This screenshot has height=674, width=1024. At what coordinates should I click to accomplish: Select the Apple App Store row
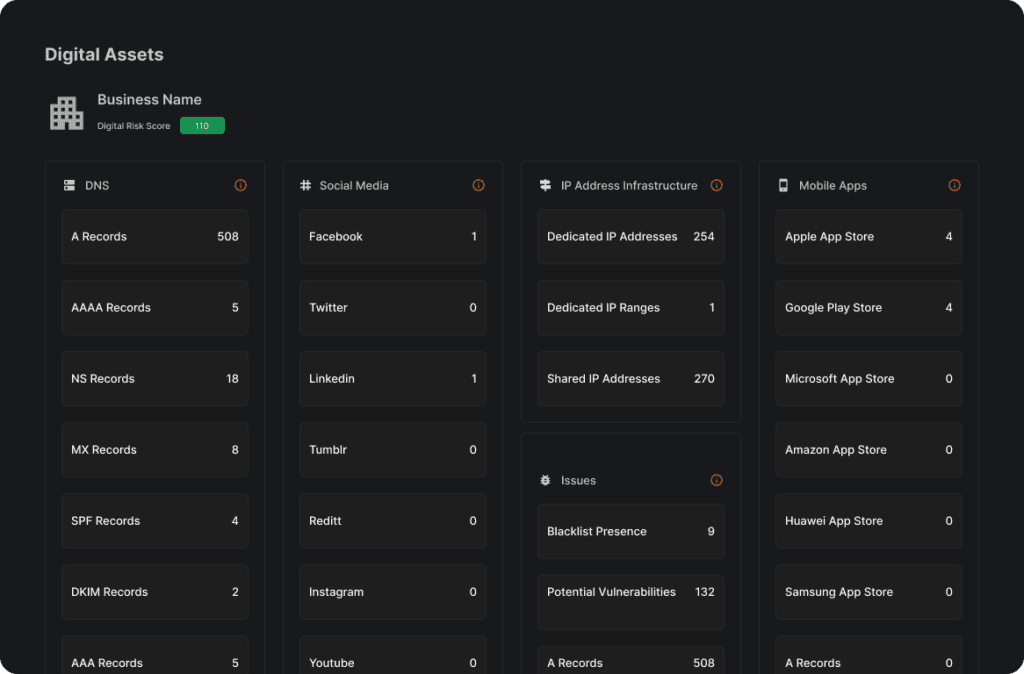pyautogui.click(x=868, y=237)
